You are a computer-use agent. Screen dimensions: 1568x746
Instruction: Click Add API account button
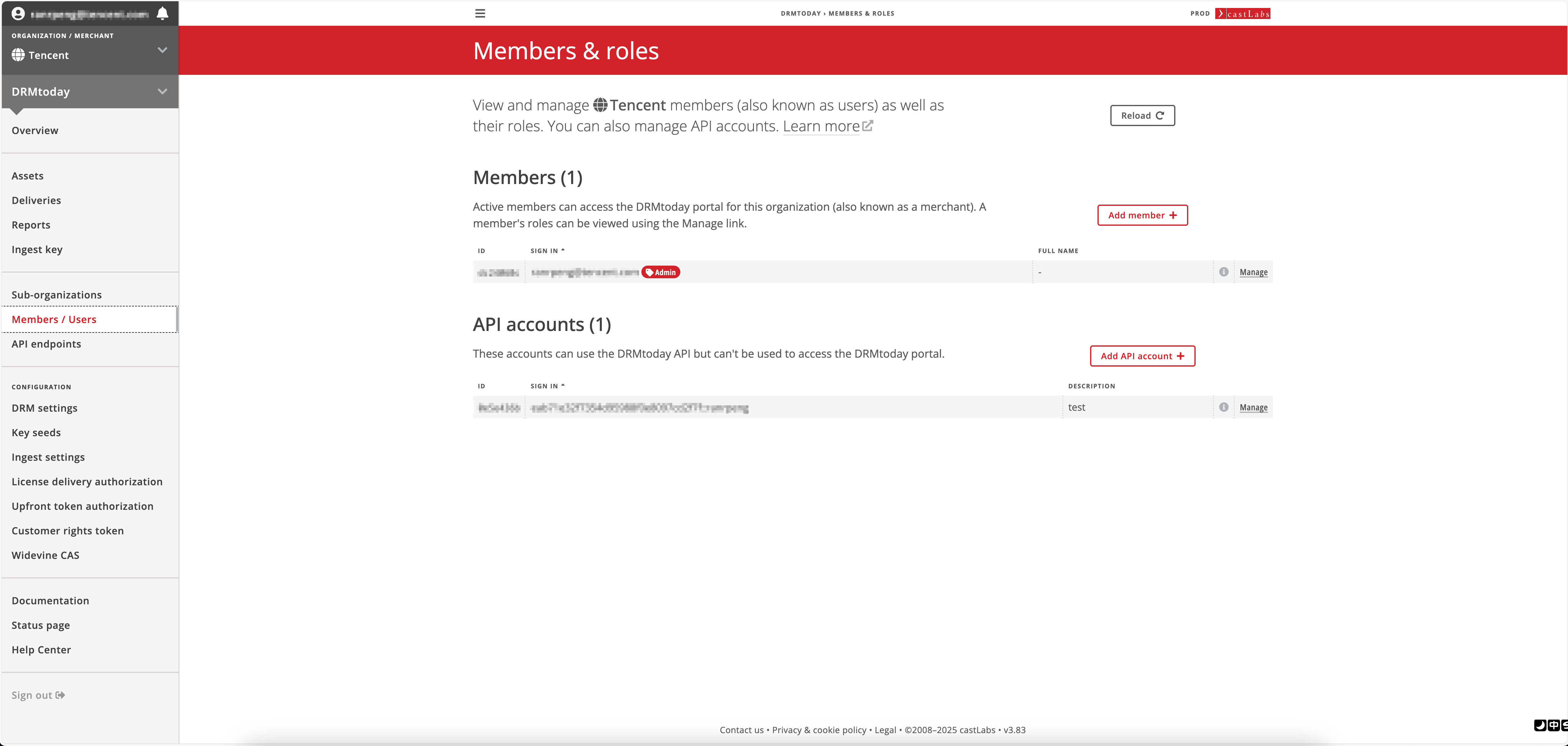(1142, 356)
